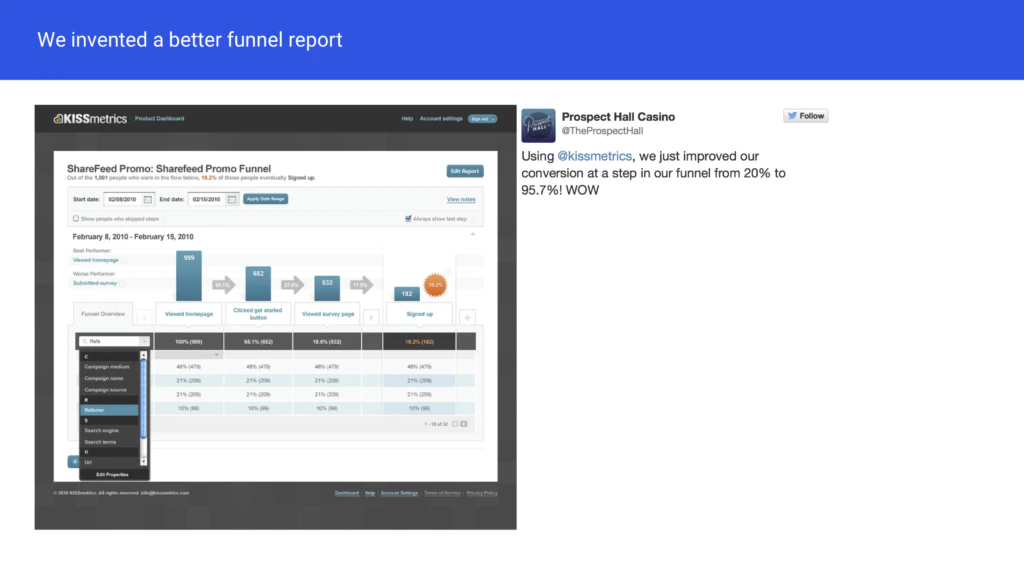
Task: Click the Twitter Follow button
Action: (806, 116)
